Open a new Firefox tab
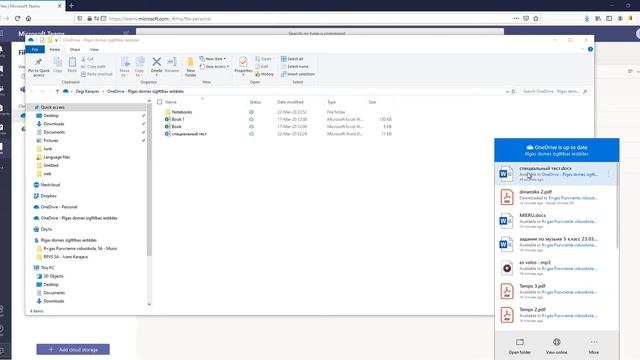Screen dimensions: 640x360 click(x=71, y=6)
